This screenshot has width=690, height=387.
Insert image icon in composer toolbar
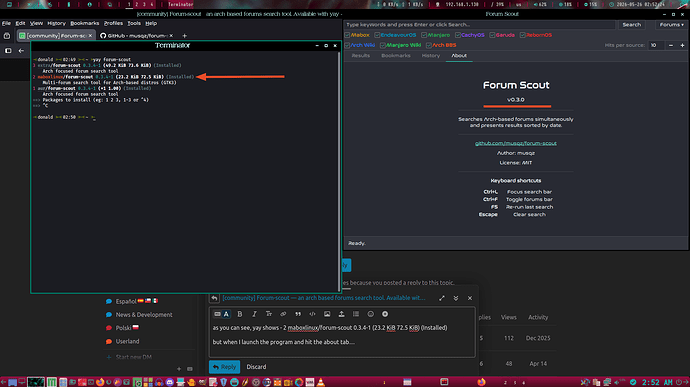327,314
